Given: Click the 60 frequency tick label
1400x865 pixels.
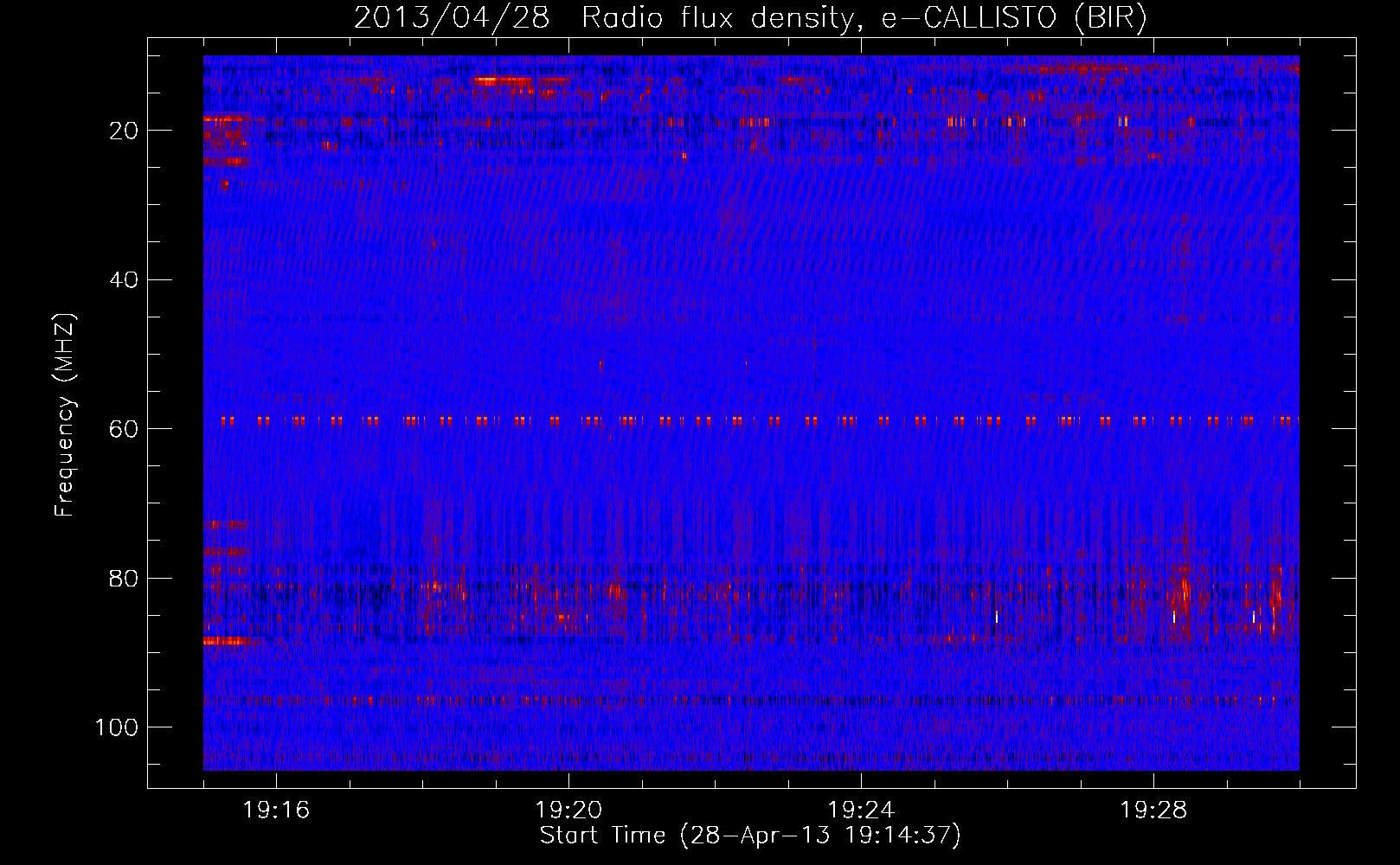Looking at the screenshot, I should tap(124, 429).
